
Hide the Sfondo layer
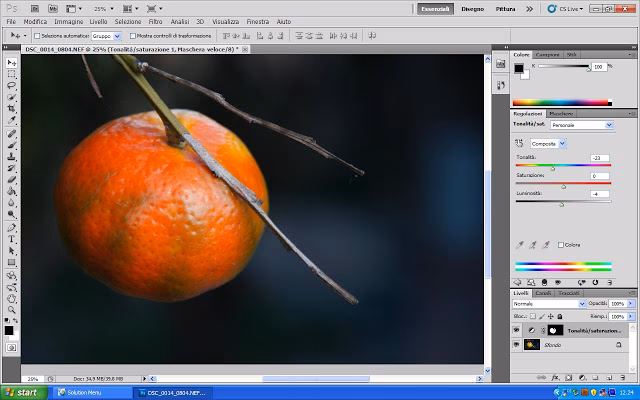[x=516, y=345]
